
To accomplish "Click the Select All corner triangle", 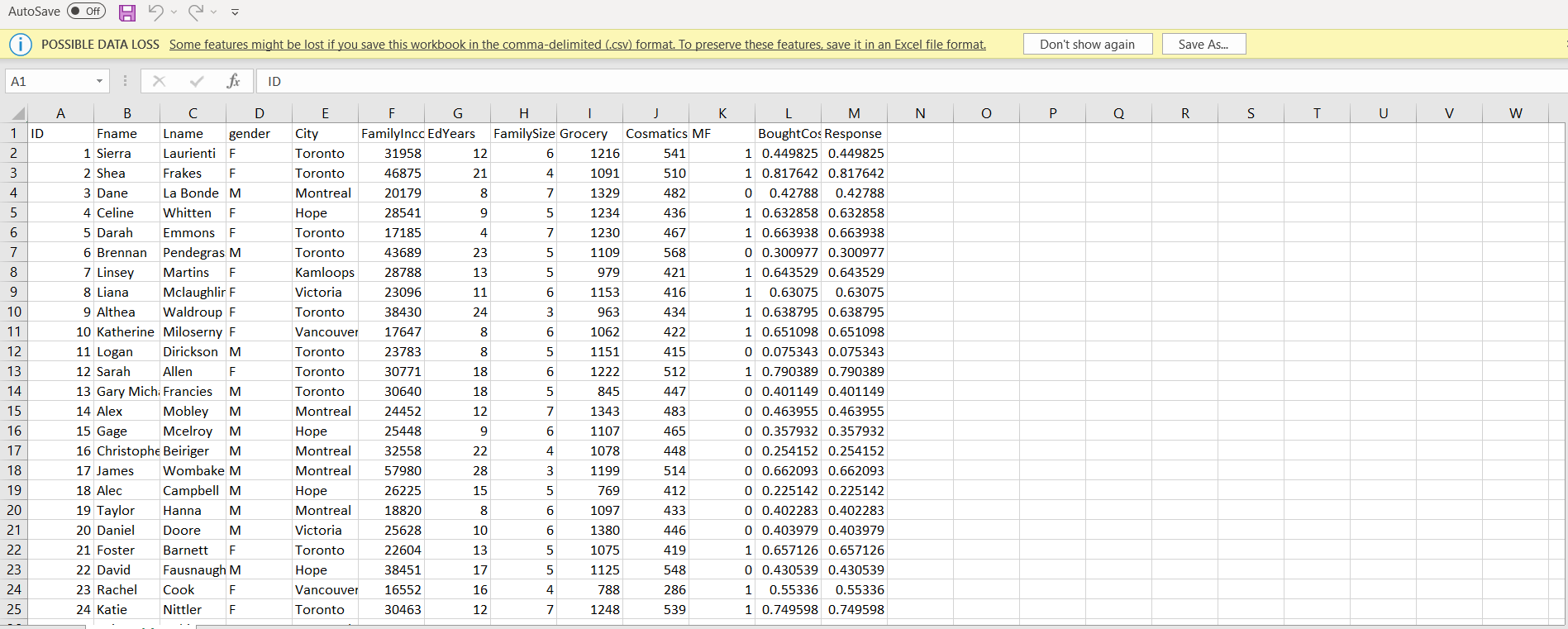I will tap(16, 113).
